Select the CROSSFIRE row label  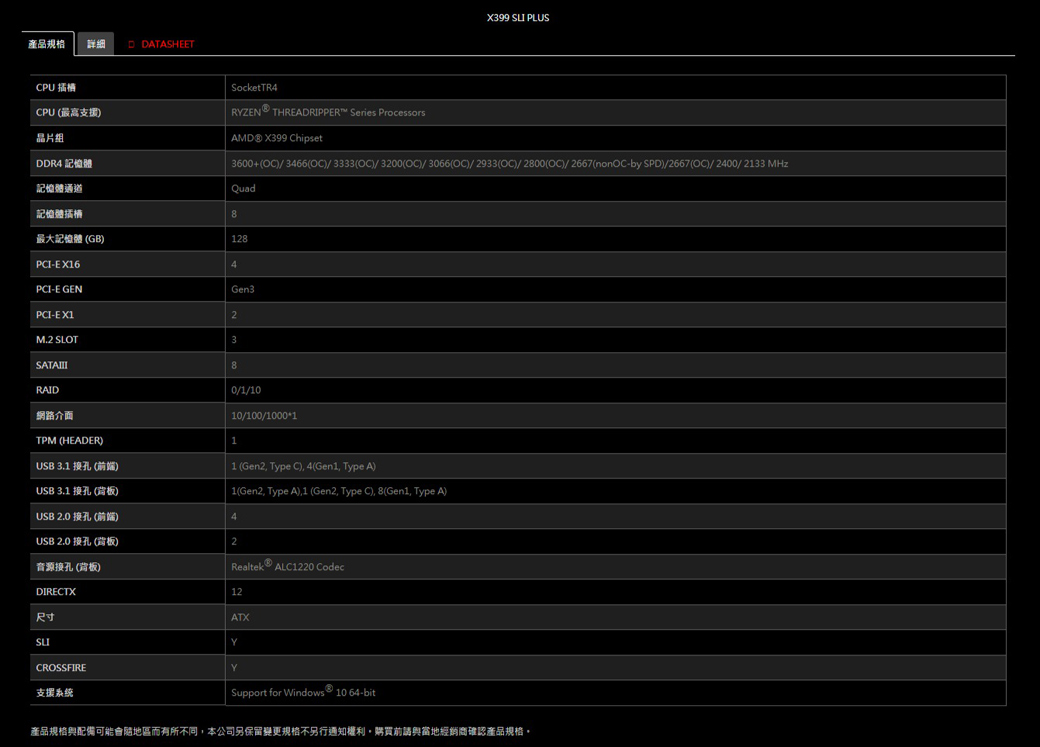(61, 667)
